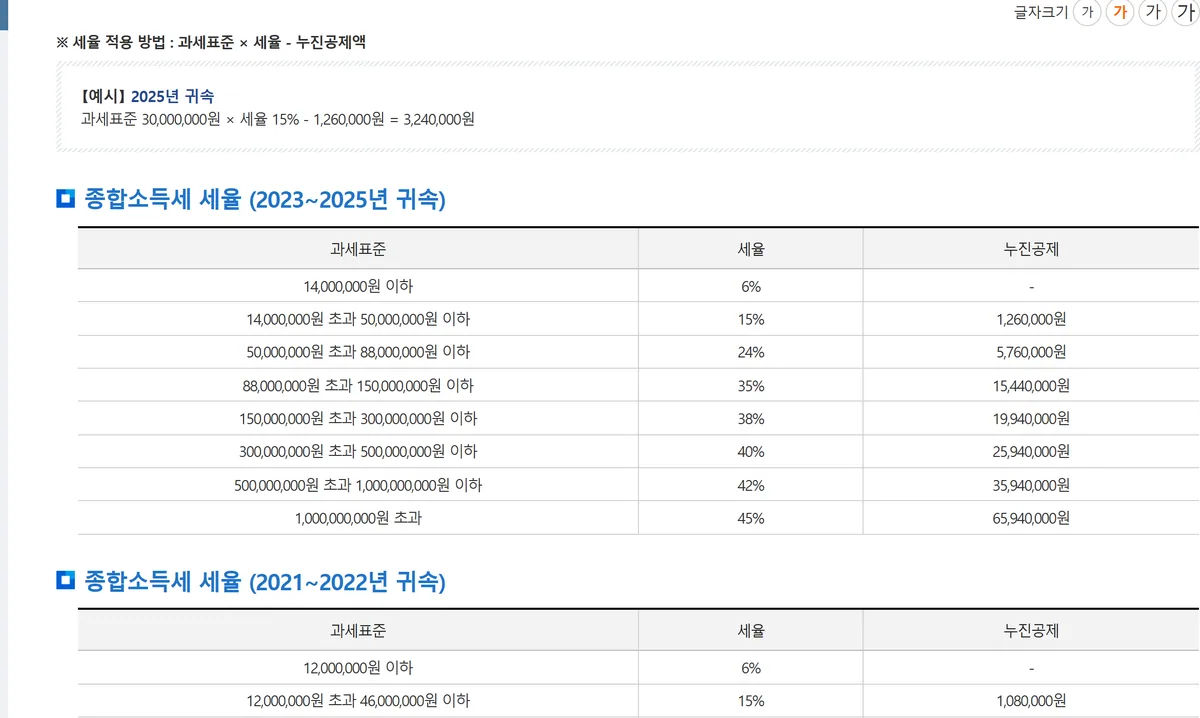Select the largest 가 font size button
This screenshot has width=1200, height=718.
coord(1185,13)
